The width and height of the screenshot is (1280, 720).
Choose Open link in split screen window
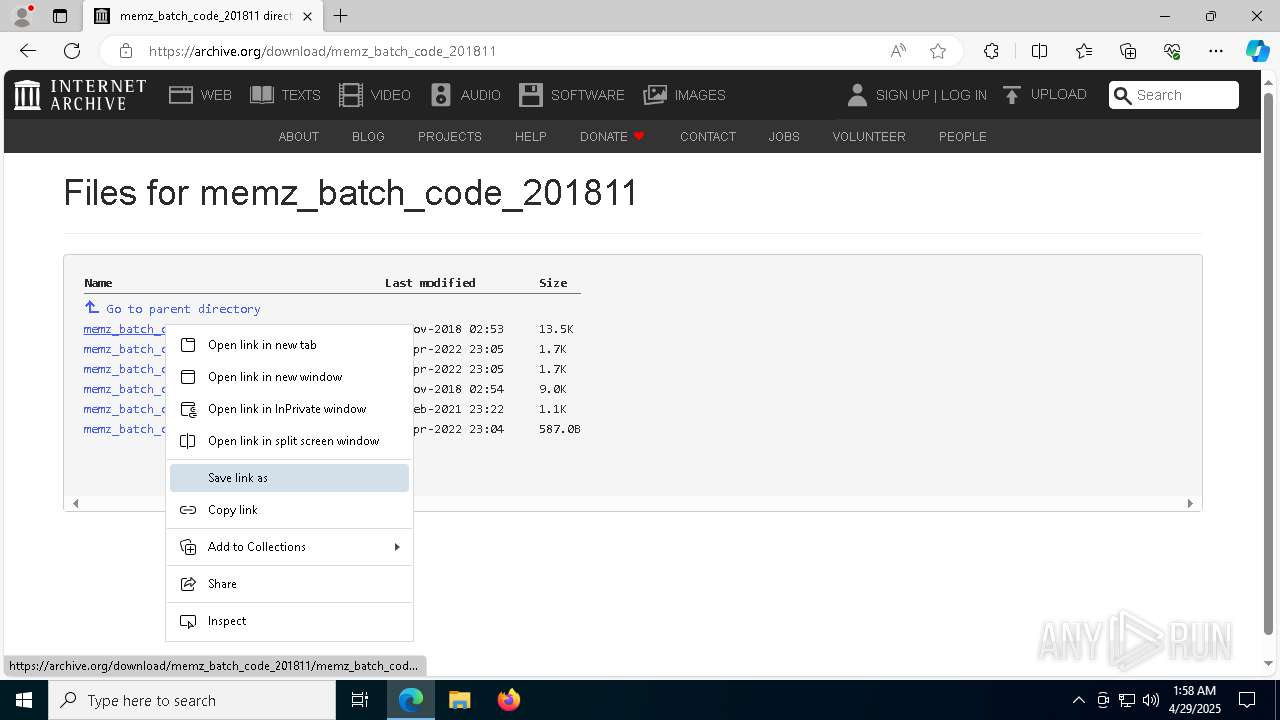(289, 441)
